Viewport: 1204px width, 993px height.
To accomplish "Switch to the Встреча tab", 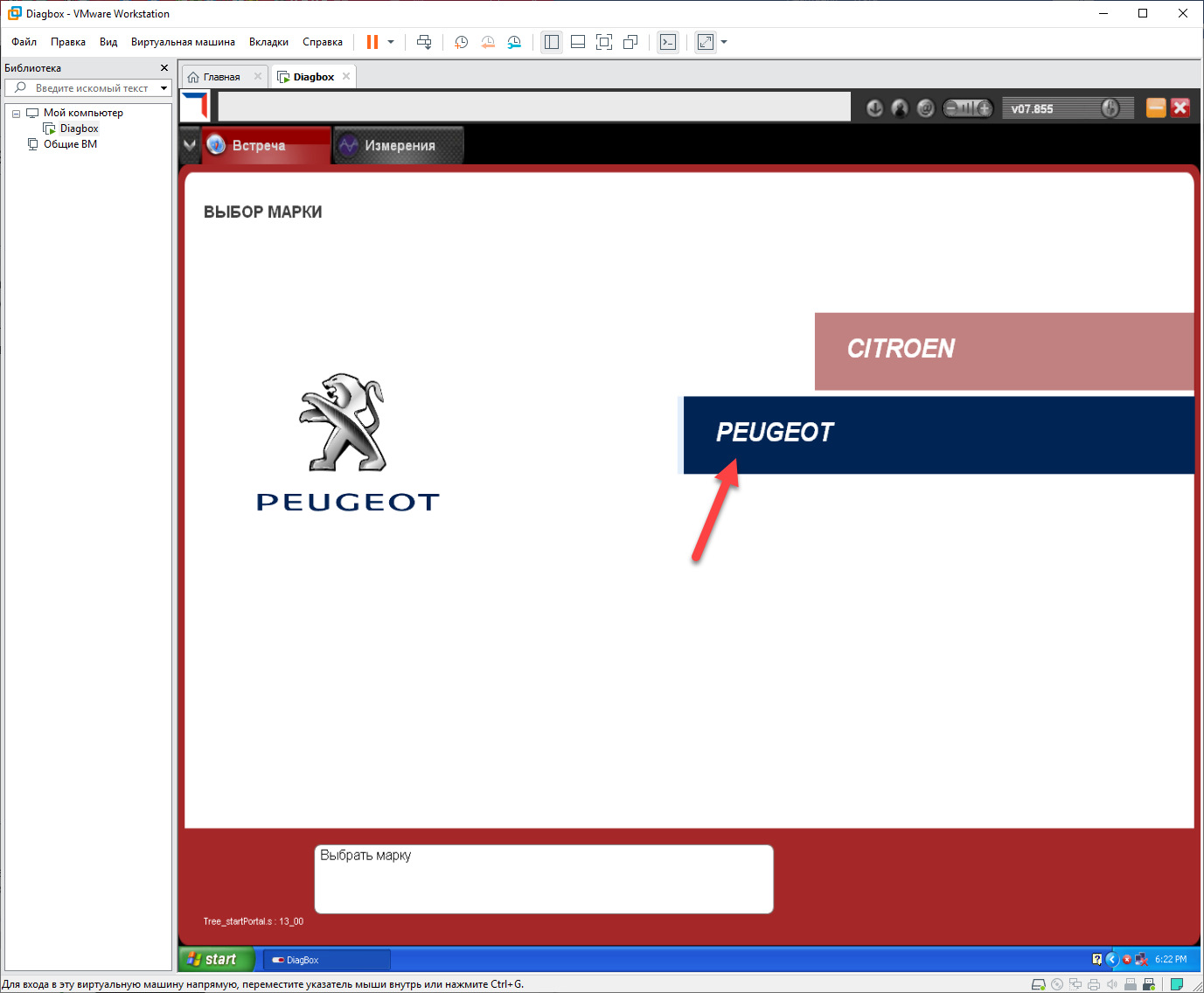I will point(267,145).
